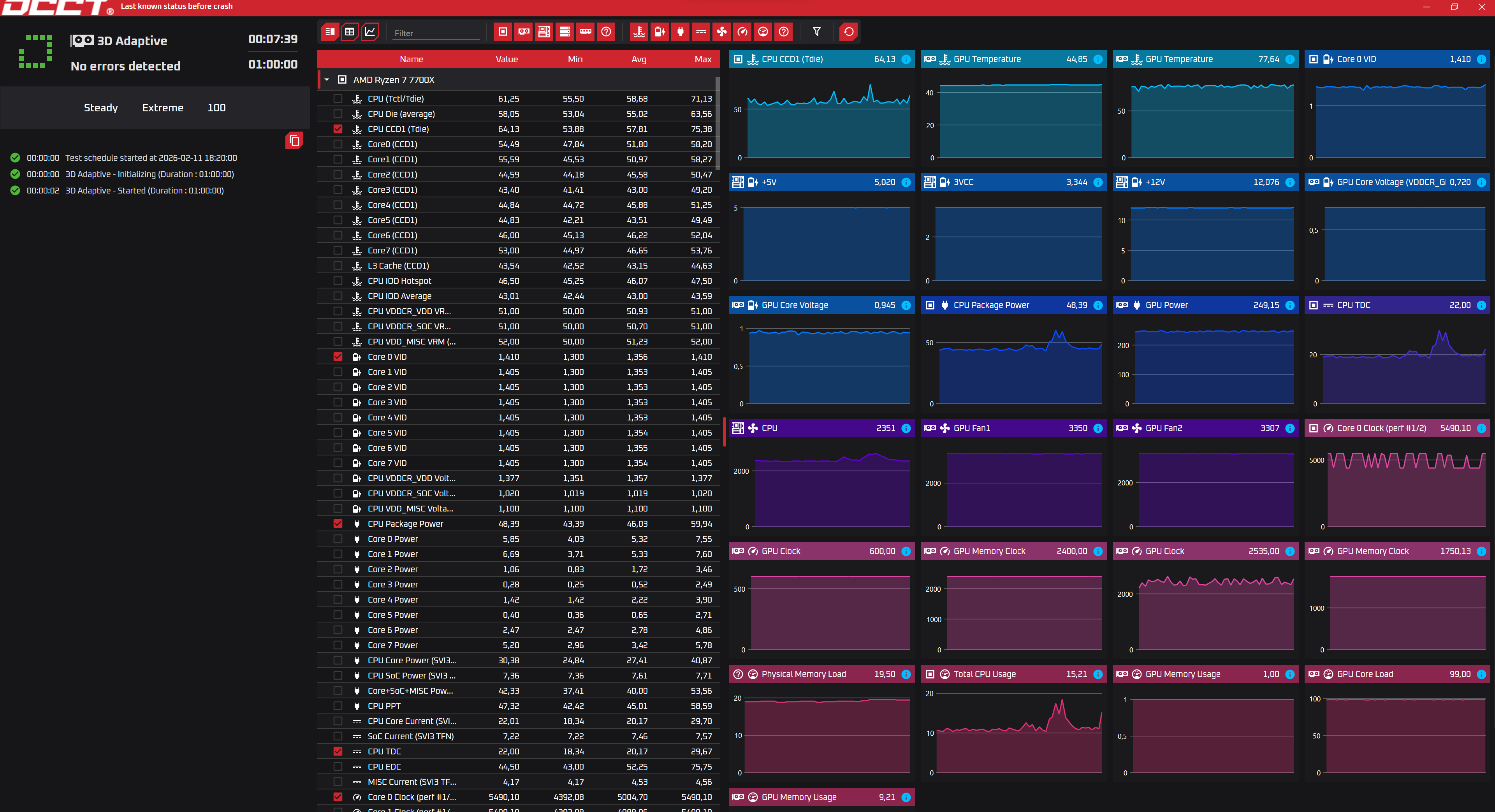Toggle the GPU hardware filter icon
Viewport: 1495px width, 812px height.
coord(524,32)
